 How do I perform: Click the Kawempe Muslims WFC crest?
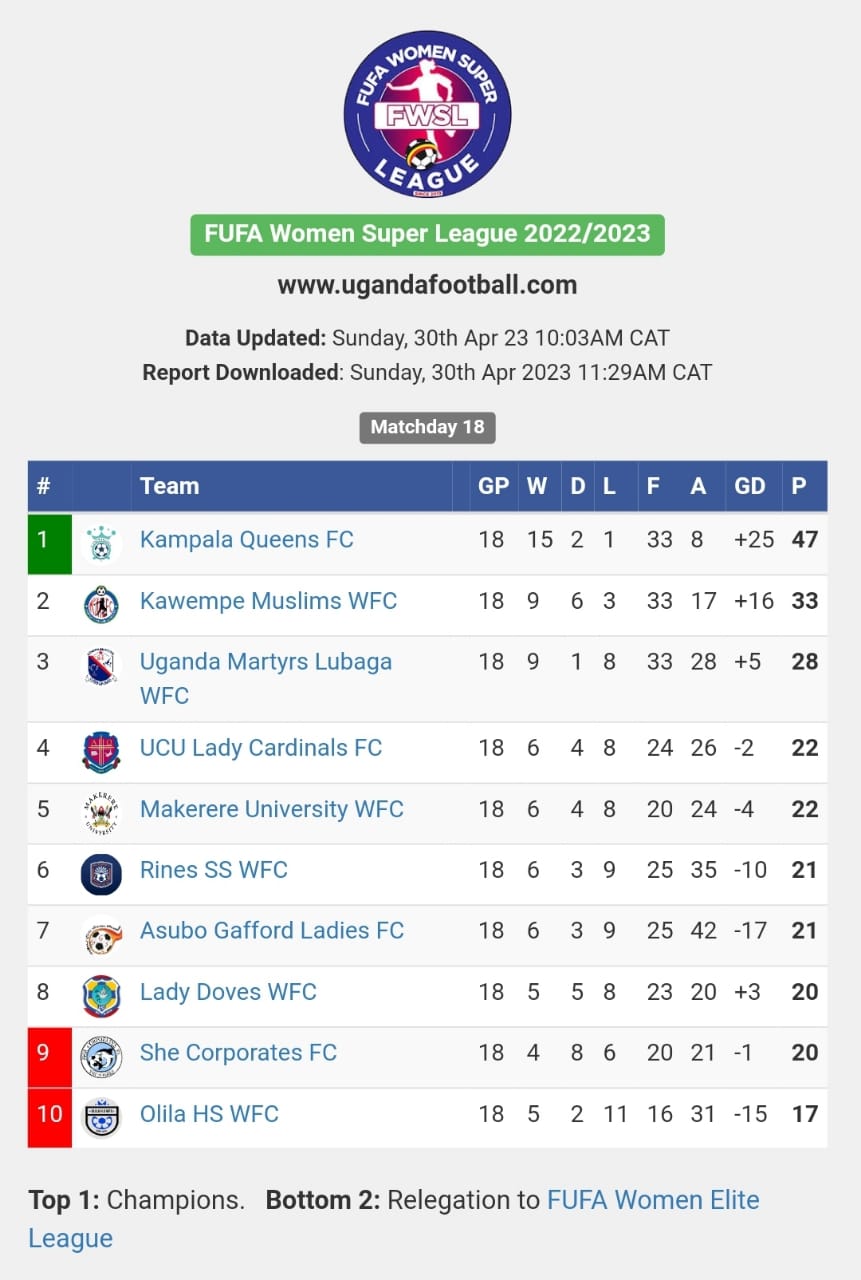pos(101,605)
